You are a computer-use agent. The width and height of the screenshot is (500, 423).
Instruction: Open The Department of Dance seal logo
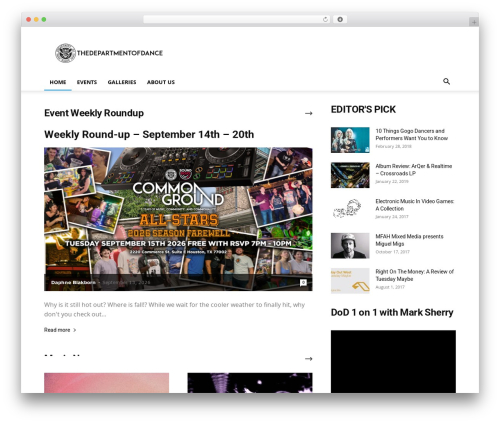[x=66, y=53]
